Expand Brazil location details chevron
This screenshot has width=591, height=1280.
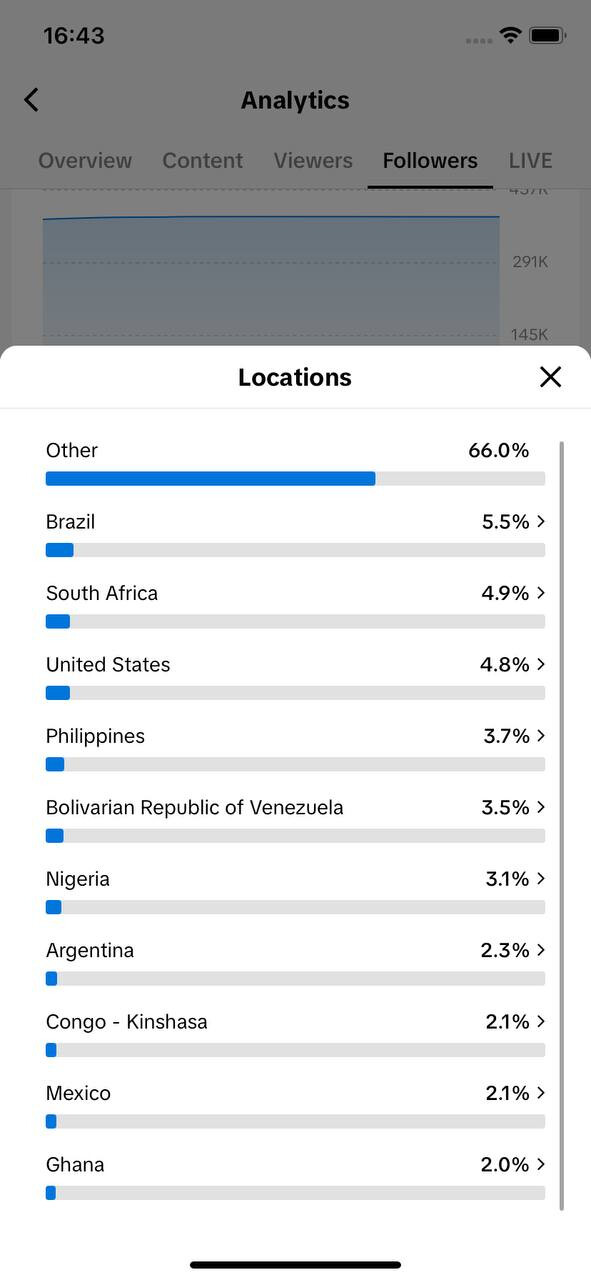[x=541, y=521]
